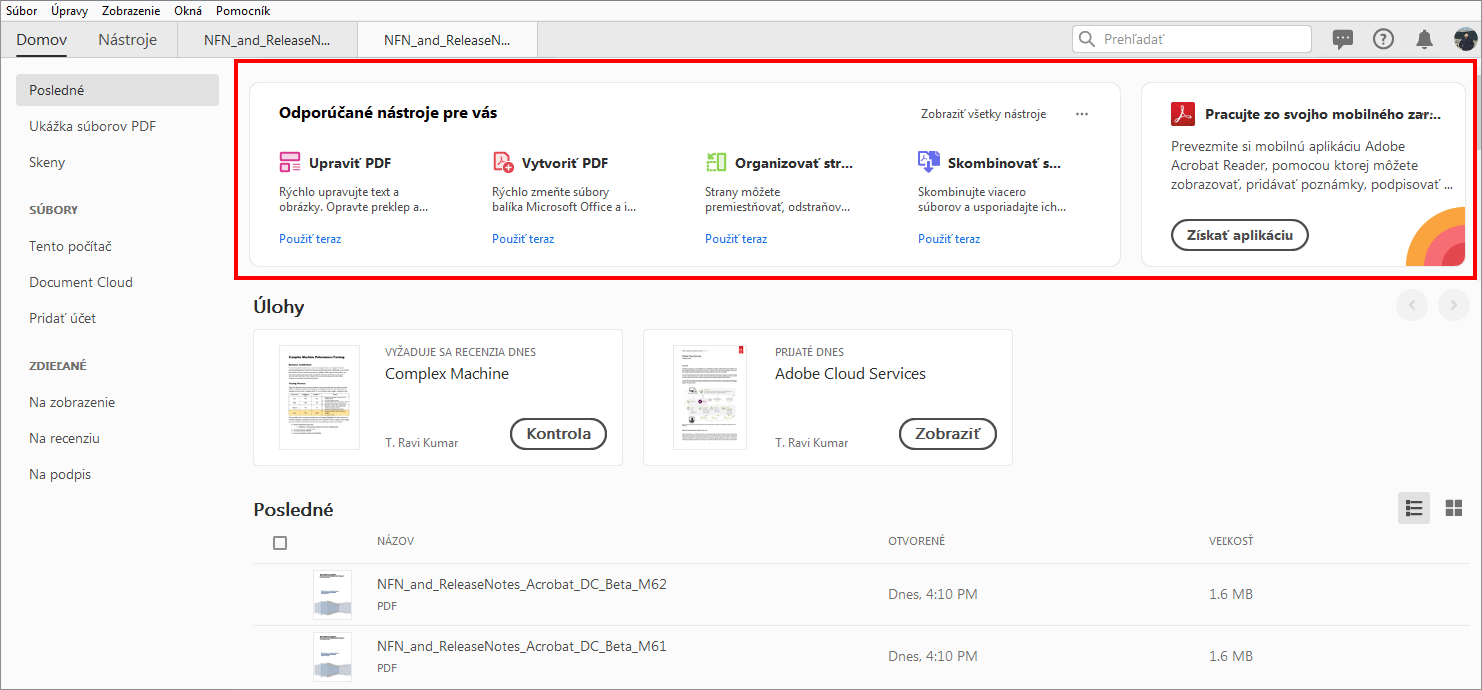
Task: Go to next tasks with right arrow
Action: 1454,305
